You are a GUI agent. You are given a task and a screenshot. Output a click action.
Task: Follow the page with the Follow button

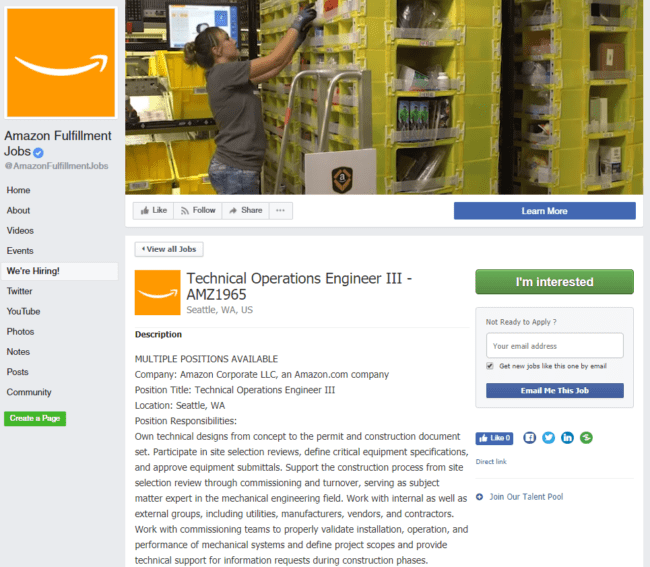click(198, 211)
